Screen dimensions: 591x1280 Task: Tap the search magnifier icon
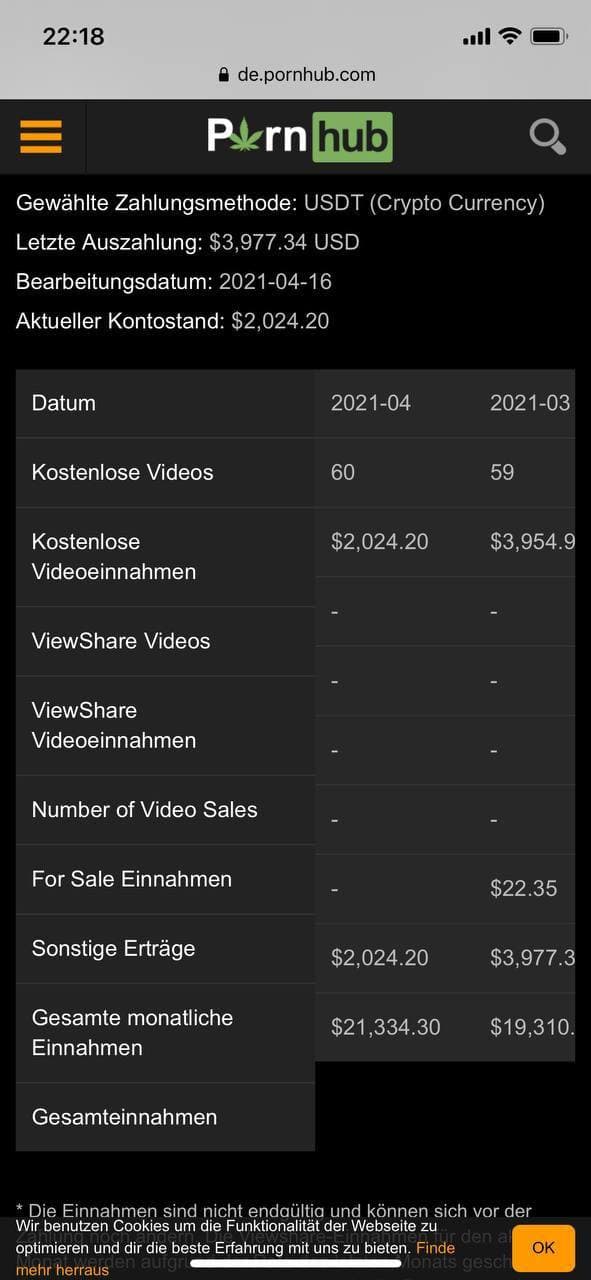click(548, 136)
